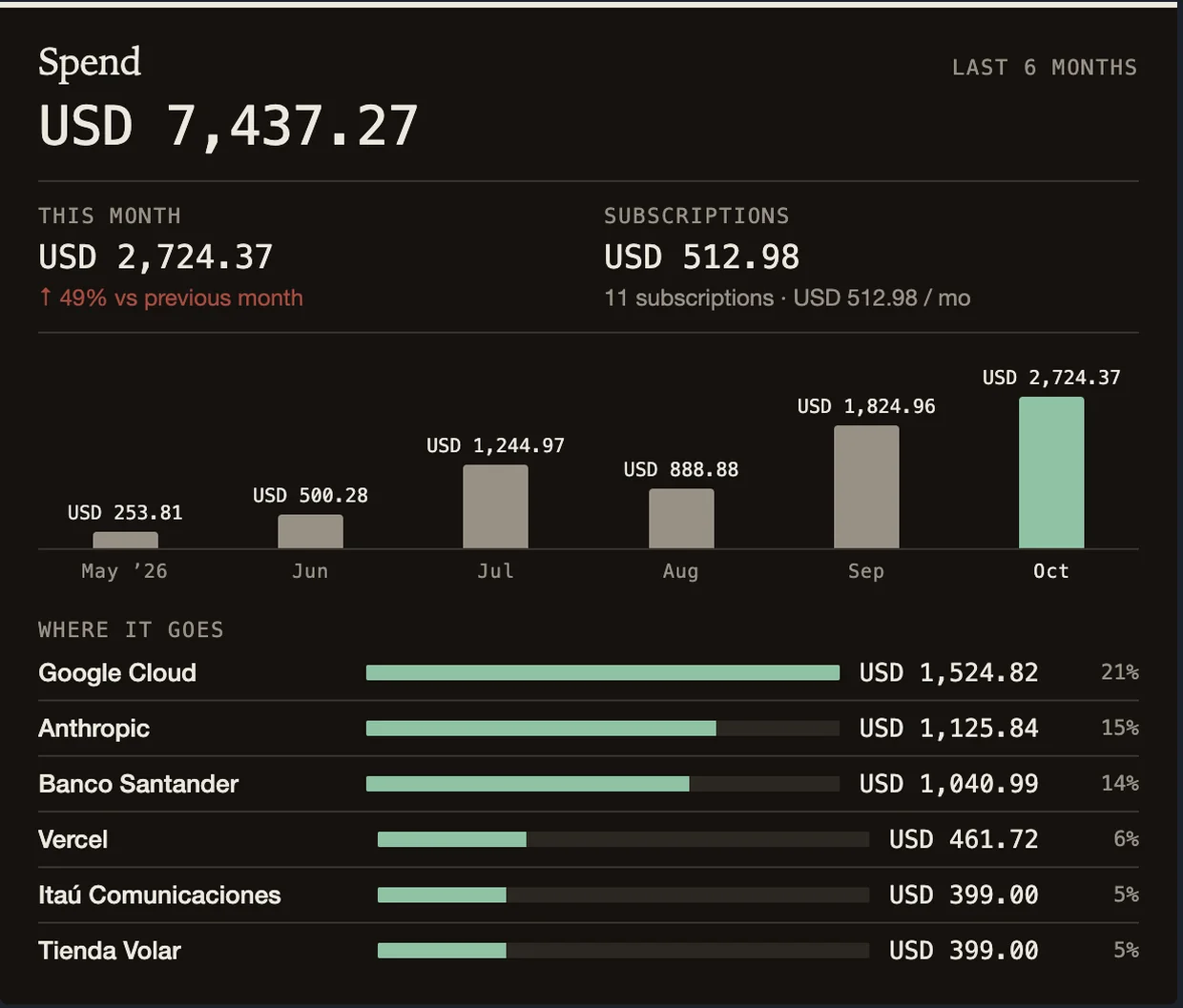Click the Spend heading
Viewport: 1183px width, 1008px height.
pyautogui.click(x=90, y=63)
